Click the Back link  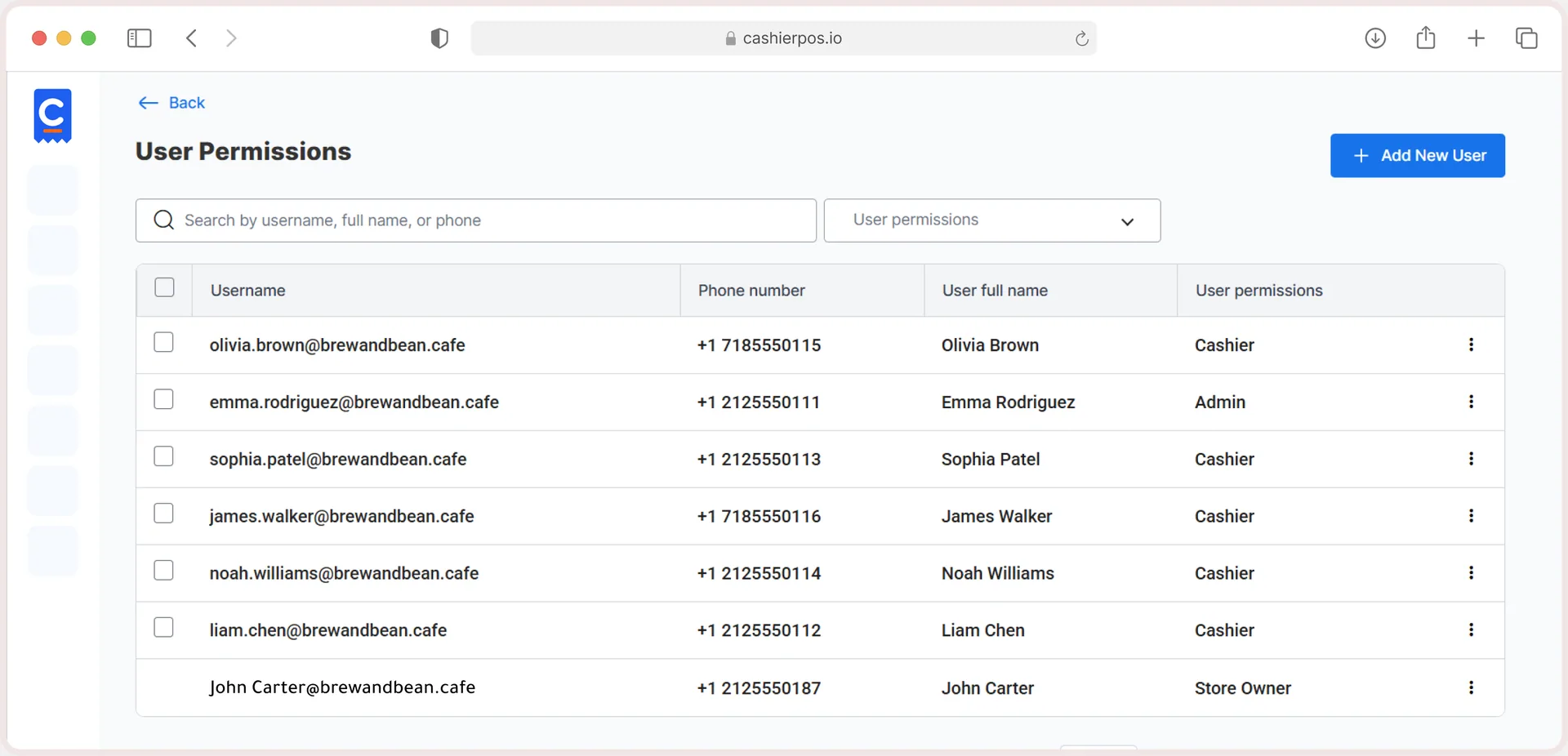(x=171, y=103)
